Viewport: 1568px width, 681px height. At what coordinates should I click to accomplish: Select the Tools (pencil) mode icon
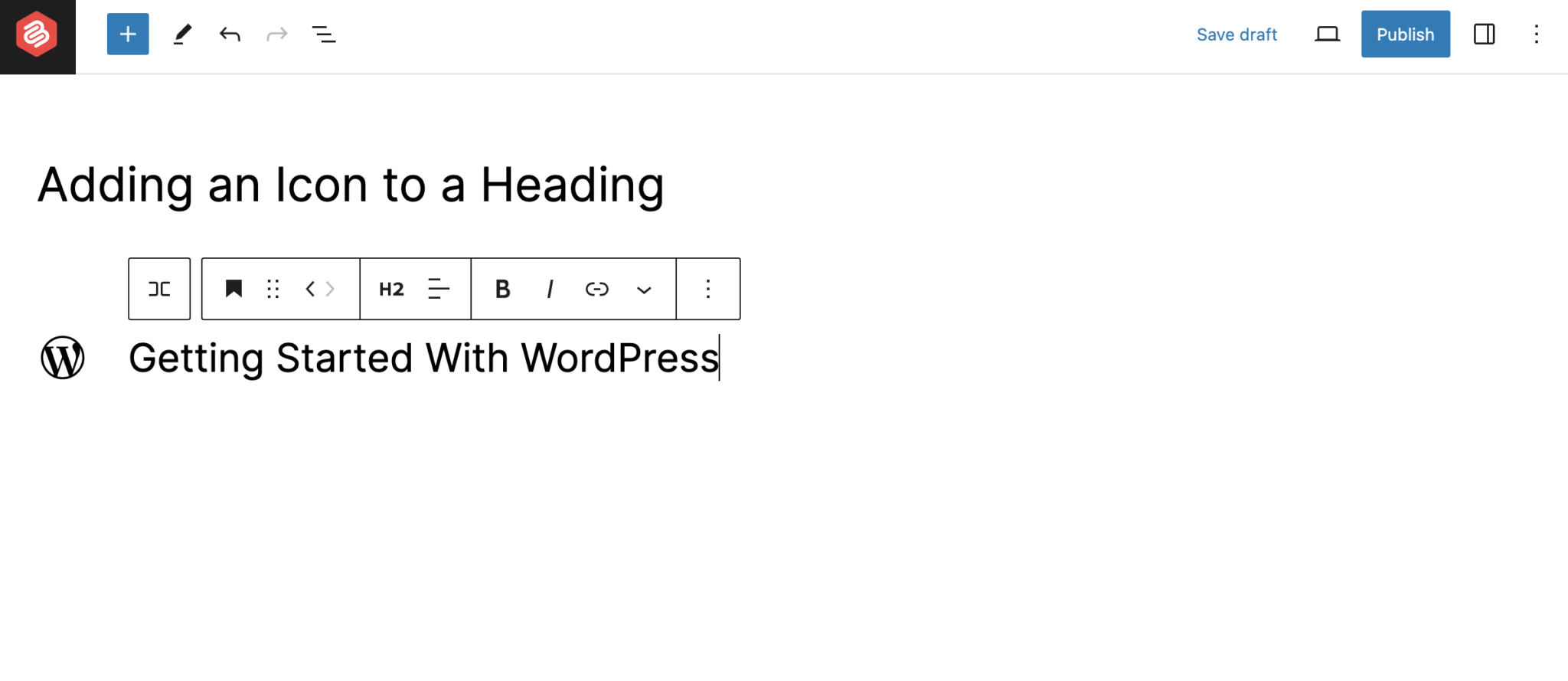(x=181, y=34)
